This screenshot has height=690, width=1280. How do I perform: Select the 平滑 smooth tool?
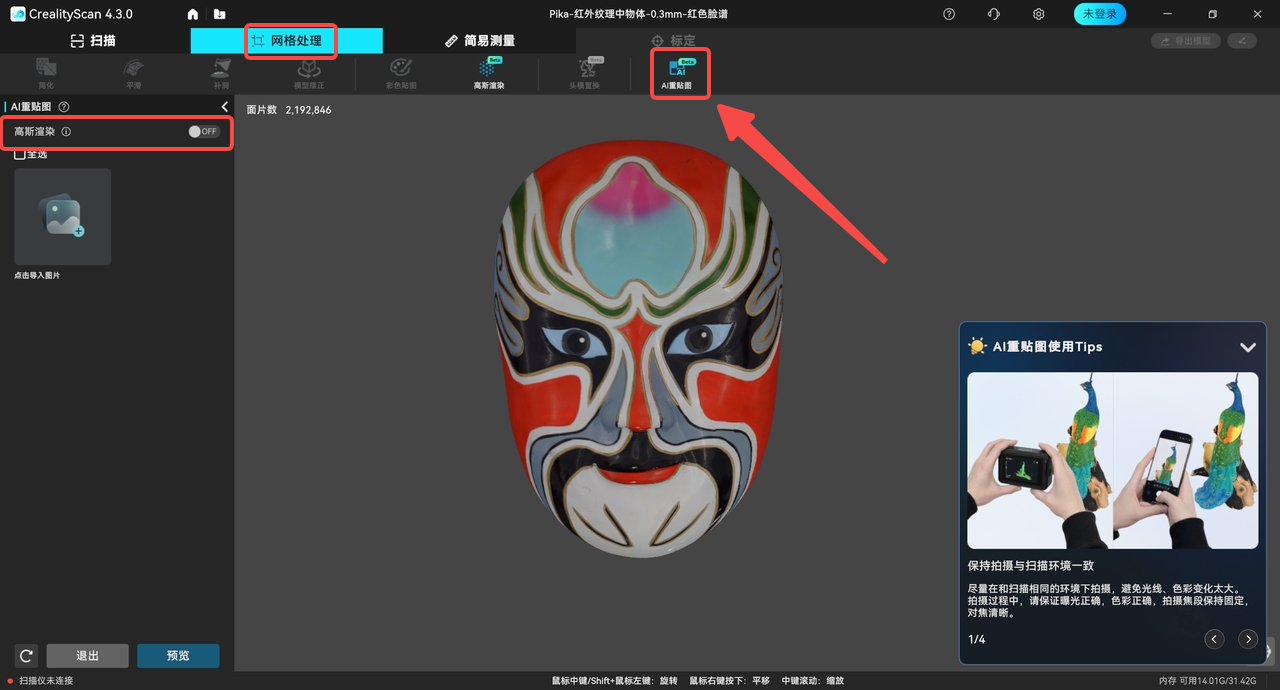[133, 74]
